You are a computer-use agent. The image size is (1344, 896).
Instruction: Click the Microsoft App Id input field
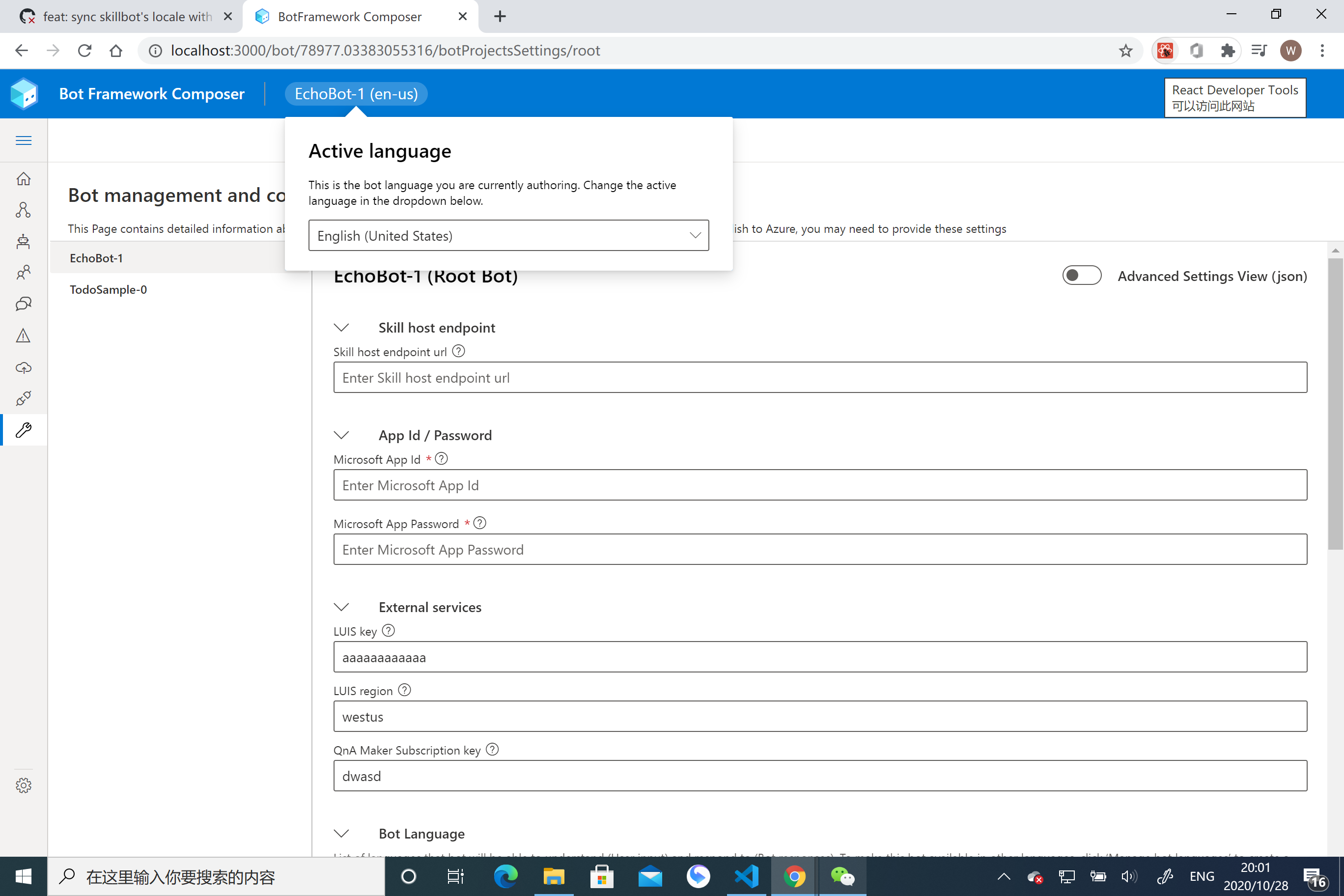[819, 485]
